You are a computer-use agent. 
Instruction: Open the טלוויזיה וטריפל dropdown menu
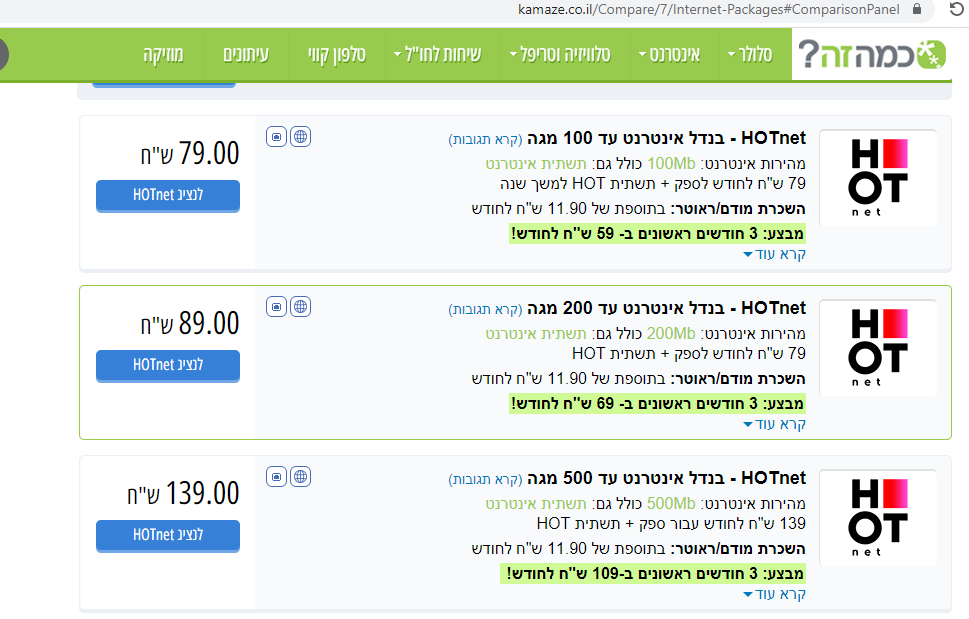coord(560,54)
